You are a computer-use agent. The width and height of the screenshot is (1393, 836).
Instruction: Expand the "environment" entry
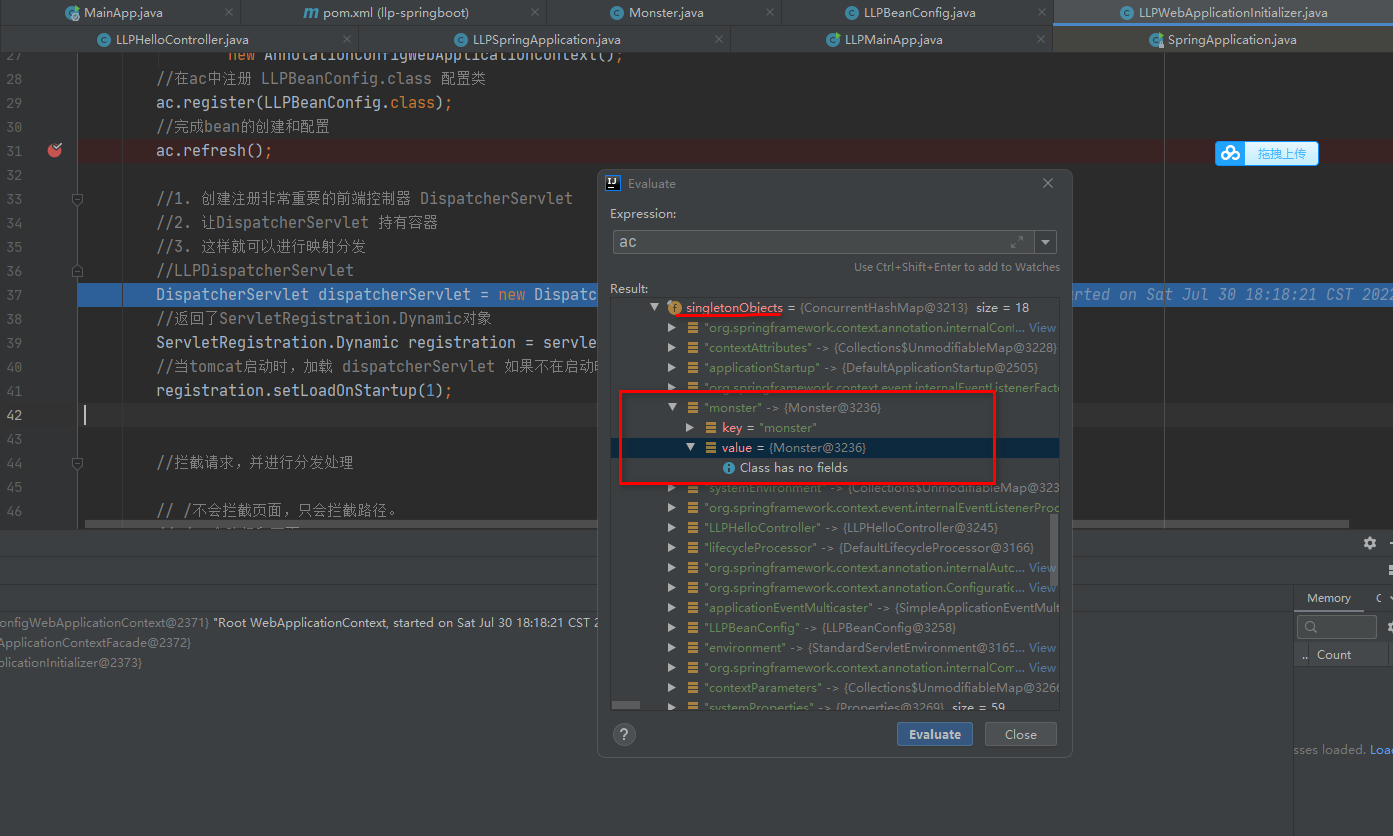tap(672, 647)
